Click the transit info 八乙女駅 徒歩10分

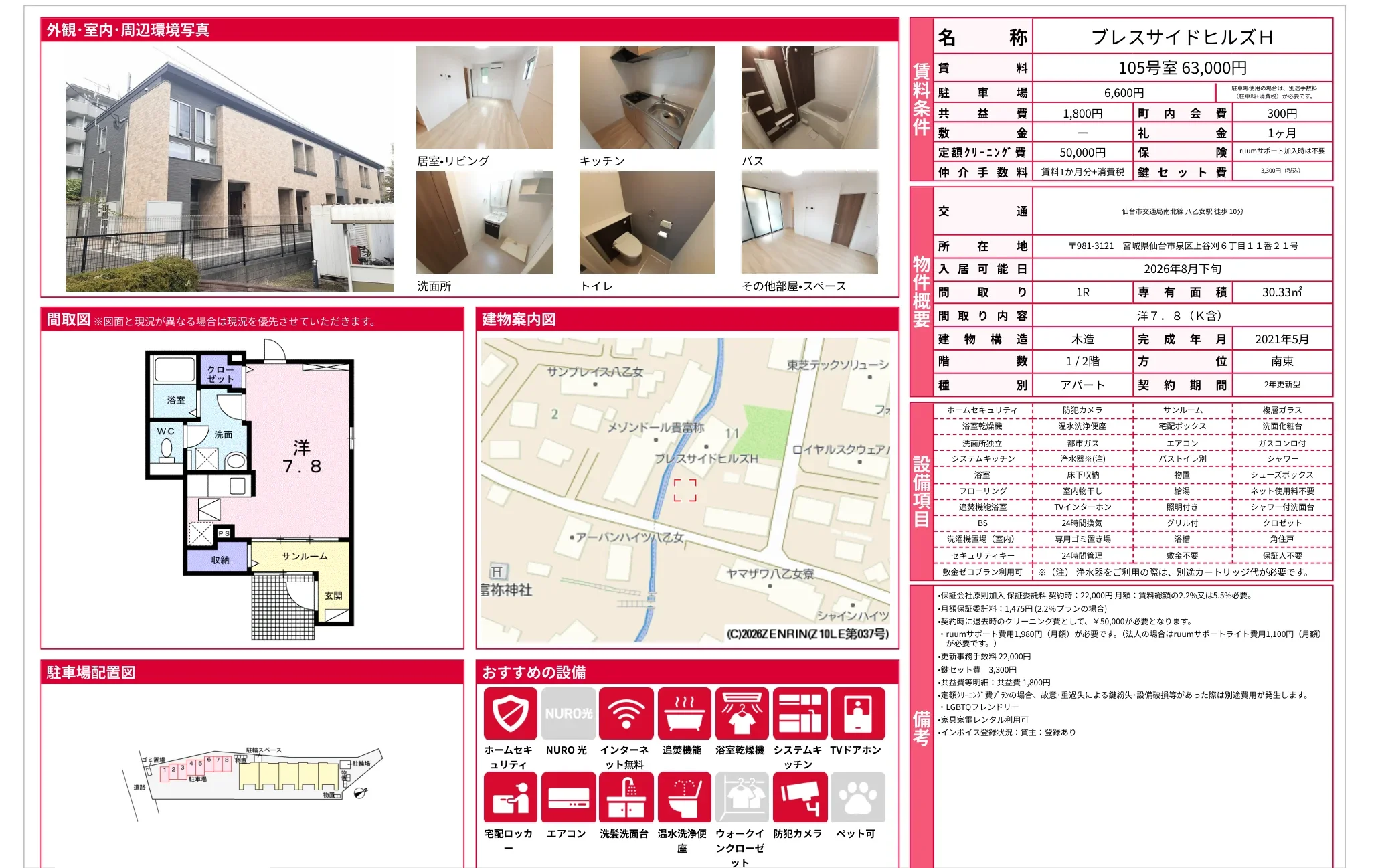[x=1182, y=211]
